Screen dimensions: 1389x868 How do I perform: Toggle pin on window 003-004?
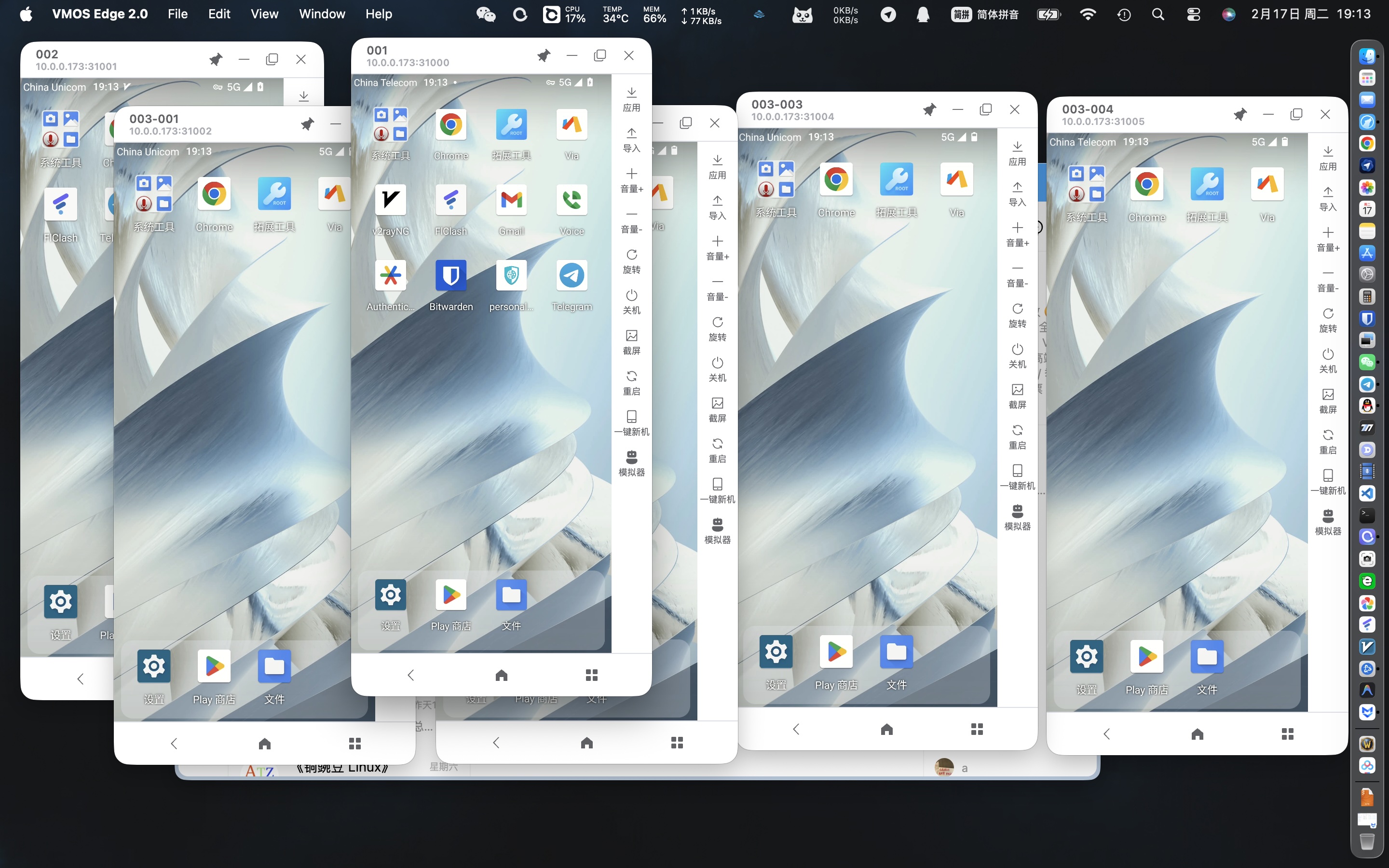(x=1240, y=115)
